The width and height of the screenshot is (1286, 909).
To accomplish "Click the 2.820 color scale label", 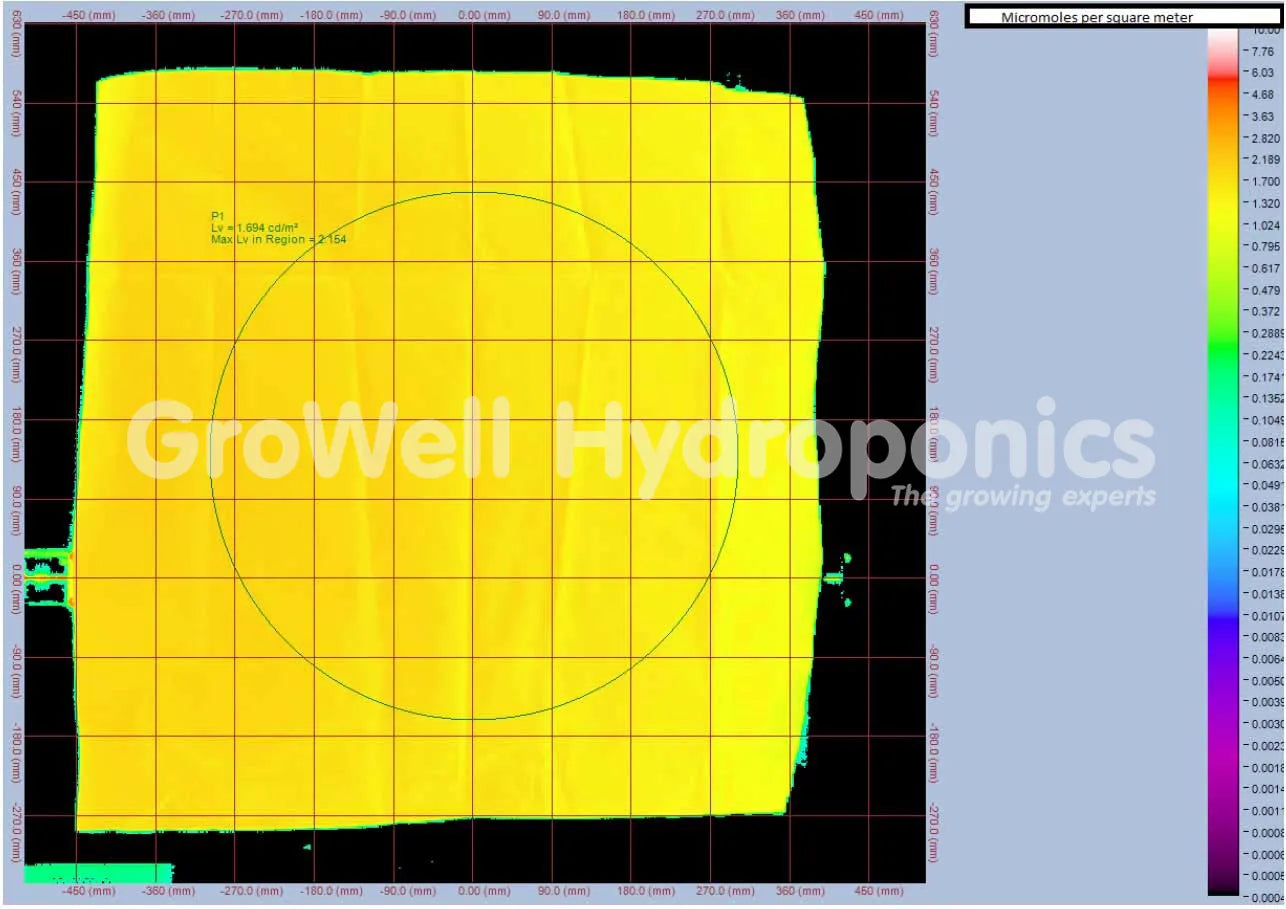I will point(1264,138).
